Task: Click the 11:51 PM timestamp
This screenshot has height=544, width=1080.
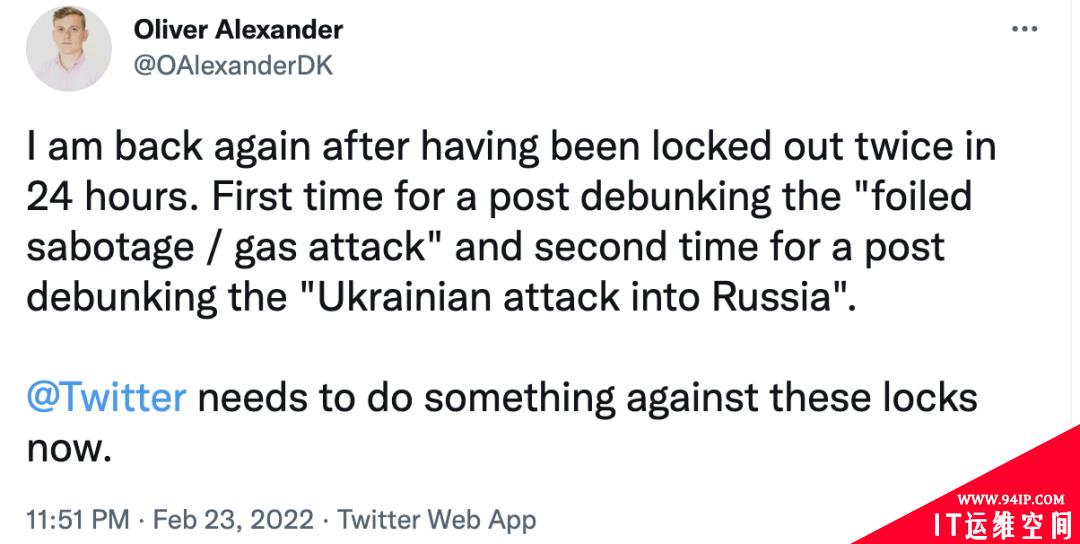Action: (x=78, y=519)
